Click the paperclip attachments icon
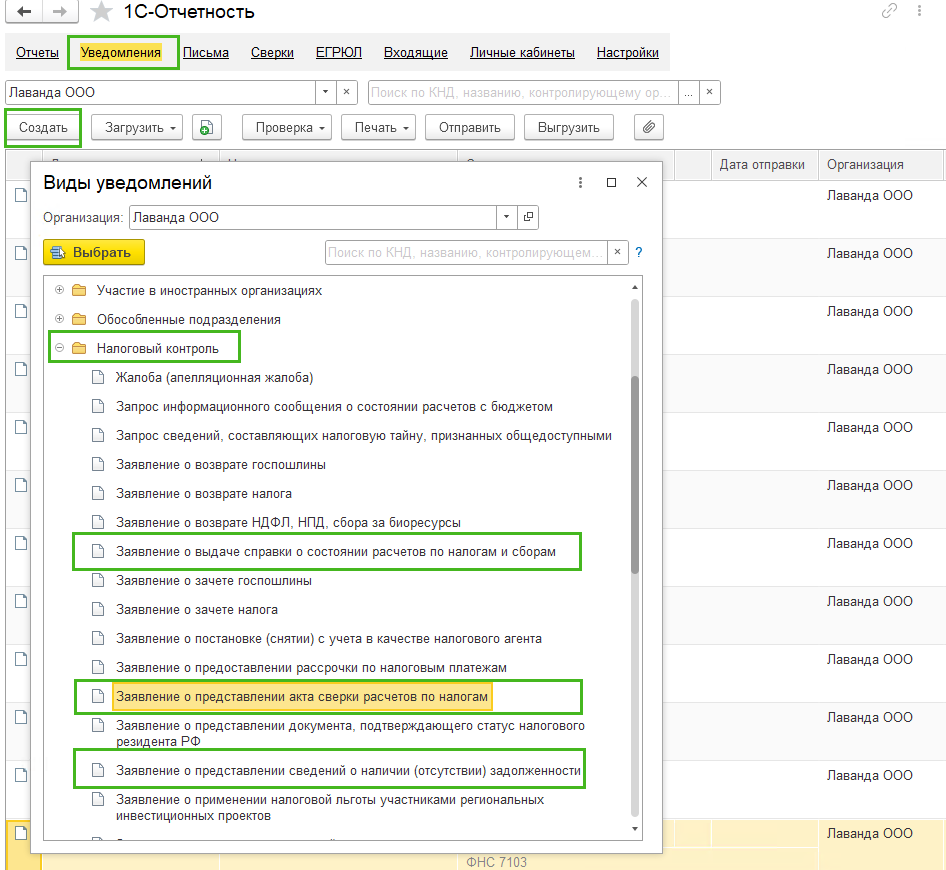The width and height of the screenshot is (946, 870). click(649, 127)
